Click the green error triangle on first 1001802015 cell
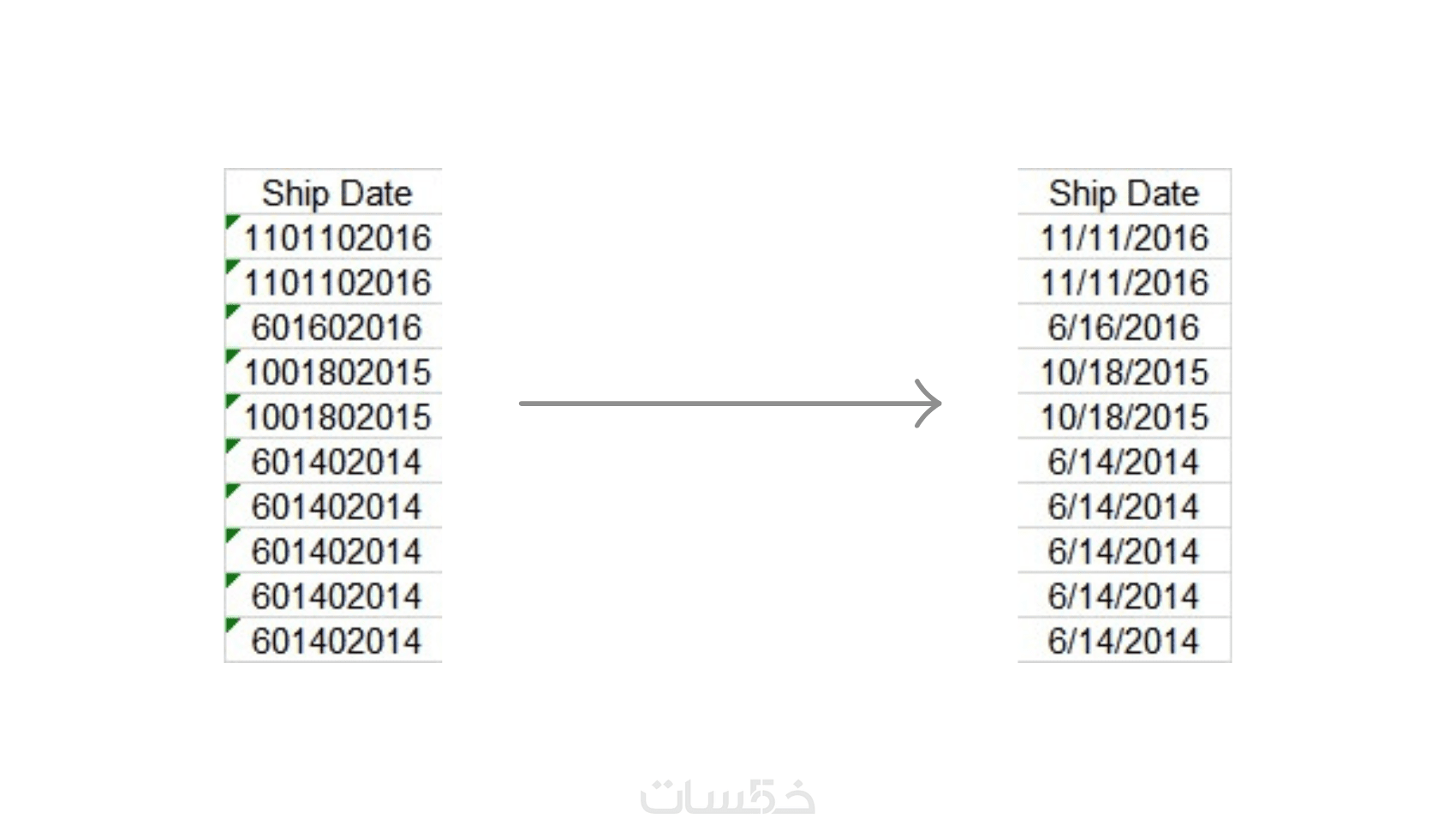Image resolution: width=1456 pixels, height=831 pixels. click(231, 355)
